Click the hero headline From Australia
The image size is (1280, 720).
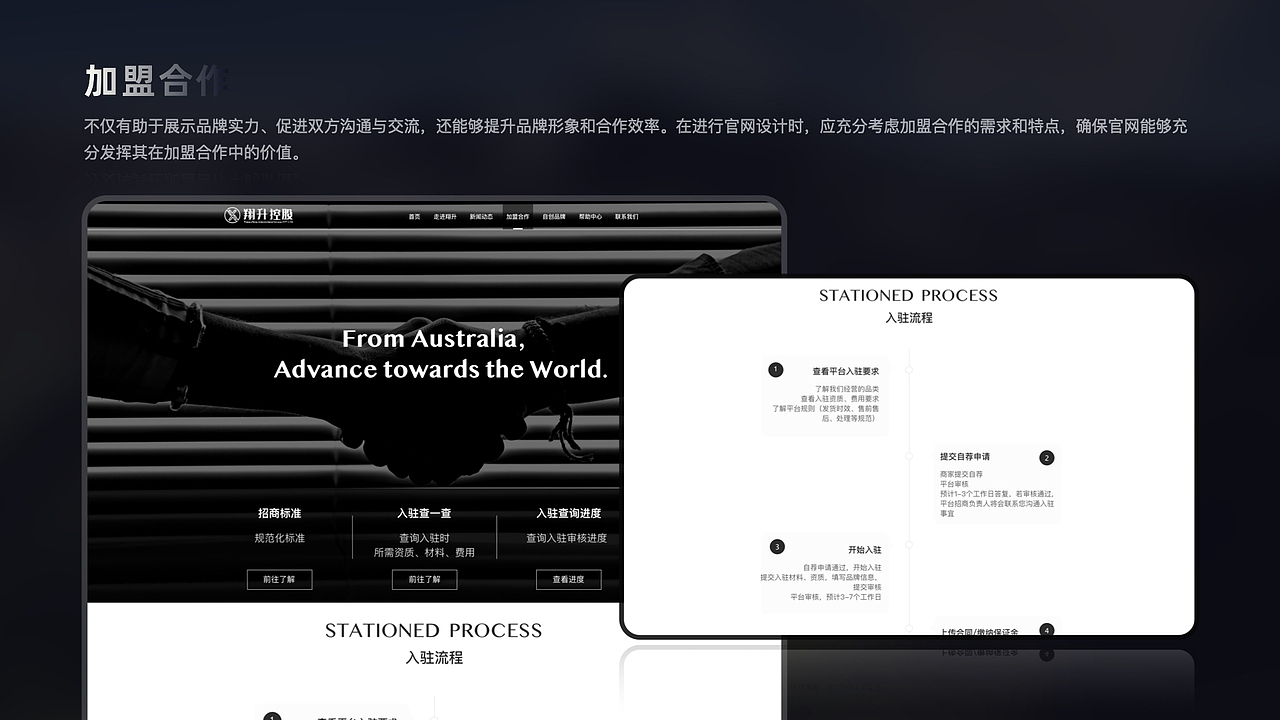tap(433, 338)
